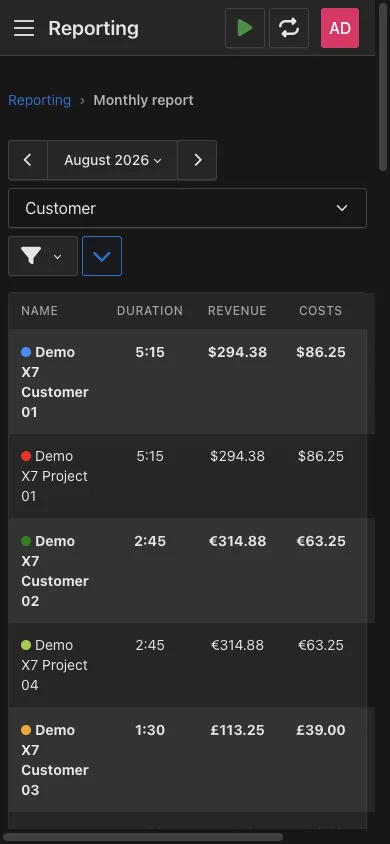
Task: Click 5:15 duration of Project 01
Action: pyautogui.click(x=150, y=456)
